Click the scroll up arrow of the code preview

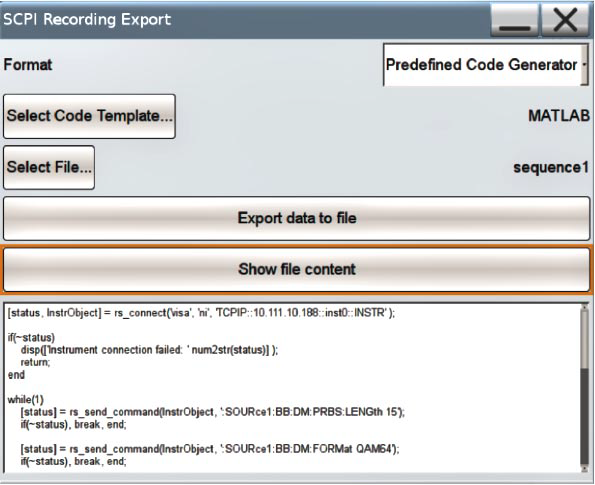pyautogui.click(x=584, y=307)
